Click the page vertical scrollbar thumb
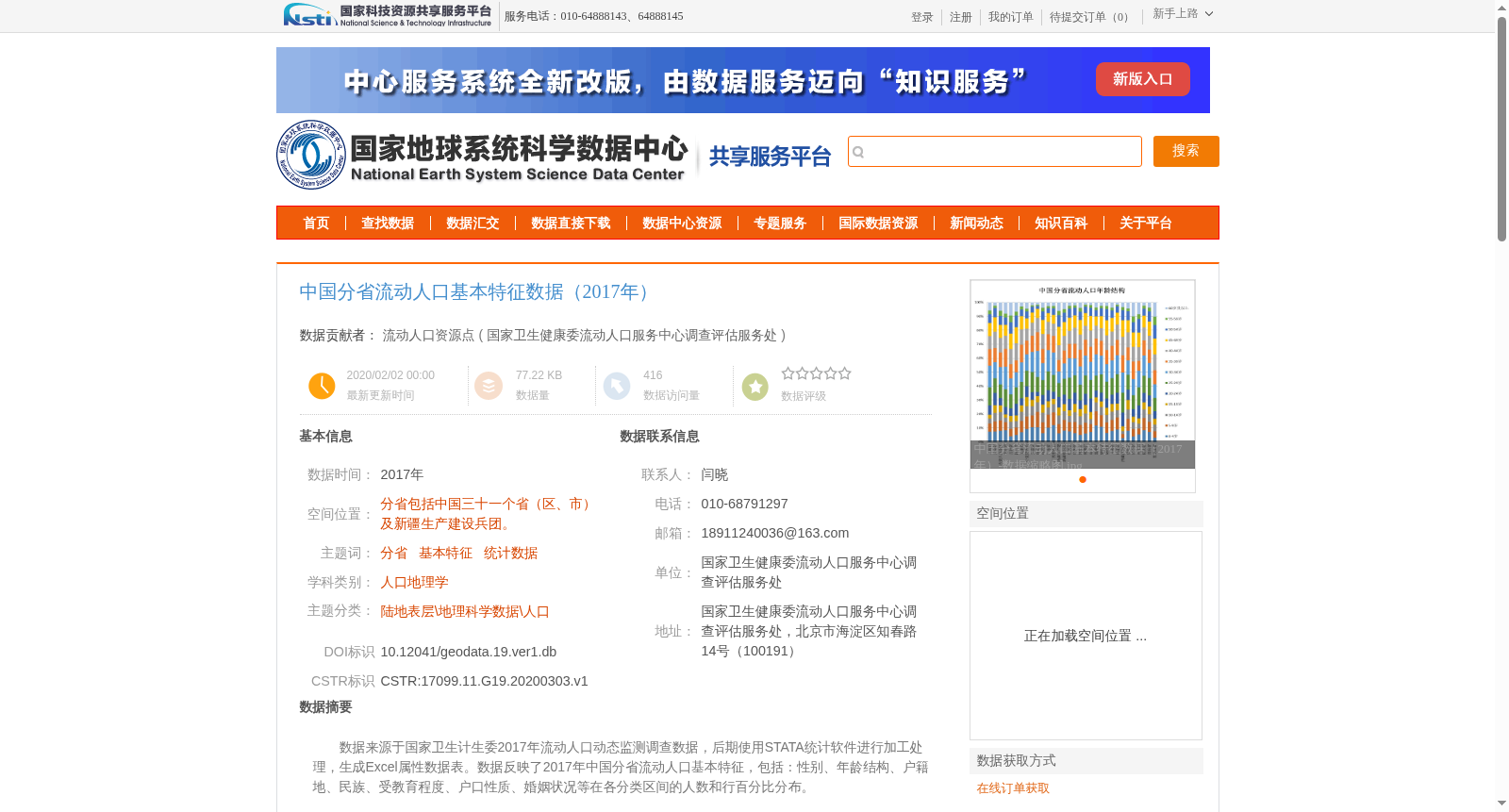This screenshot has height=812, width=1509. (x=1501, y=129)
